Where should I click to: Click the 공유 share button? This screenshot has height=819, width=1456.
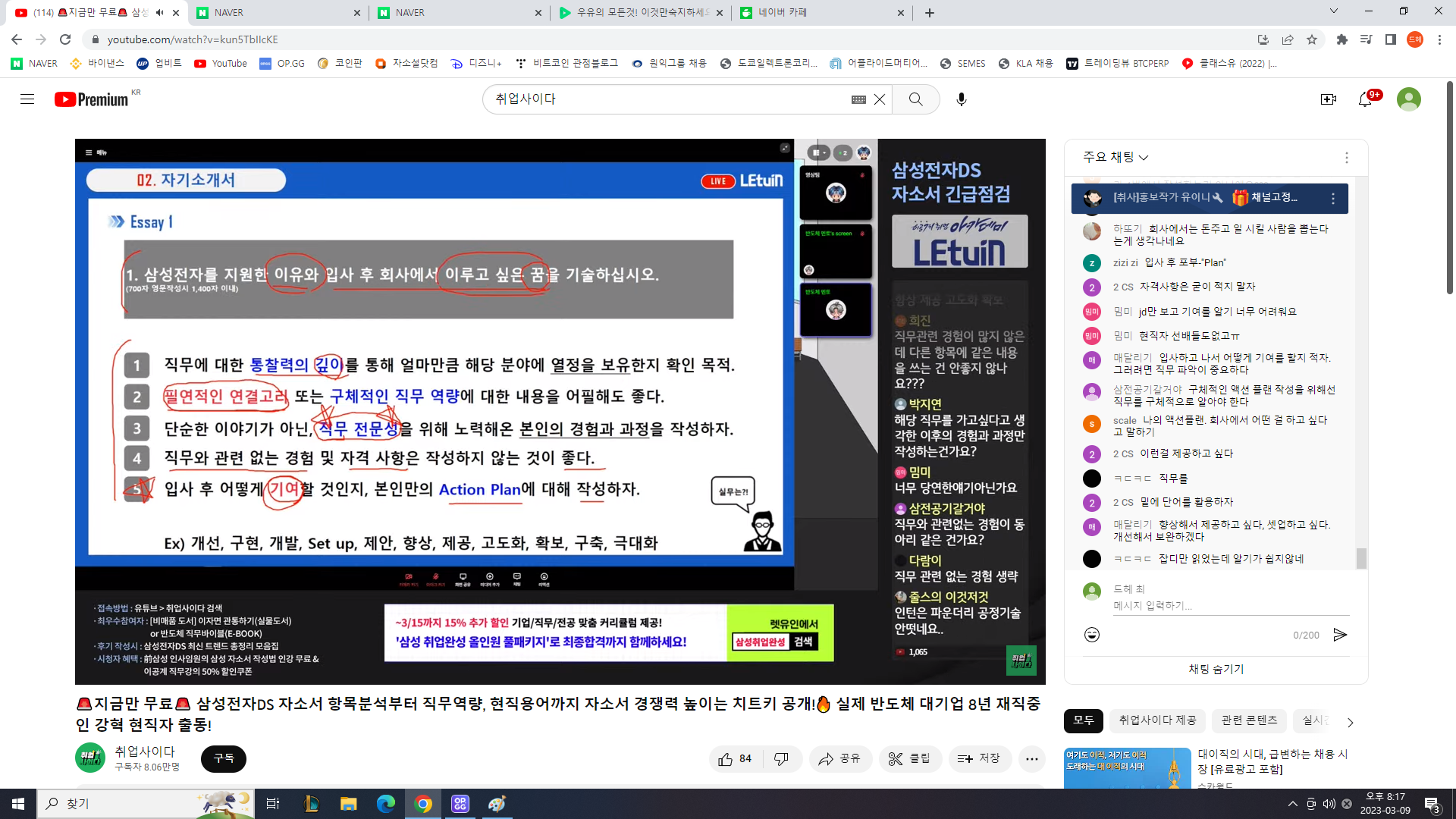pyautogui.click(x=839, y=758)
